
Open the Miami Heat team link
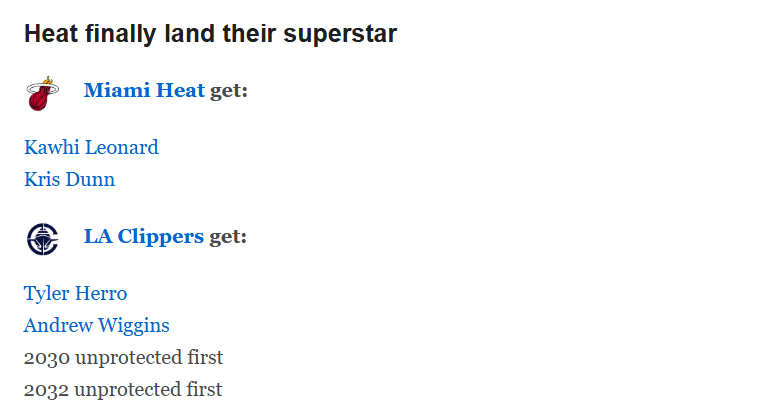[x=144, y=91]
